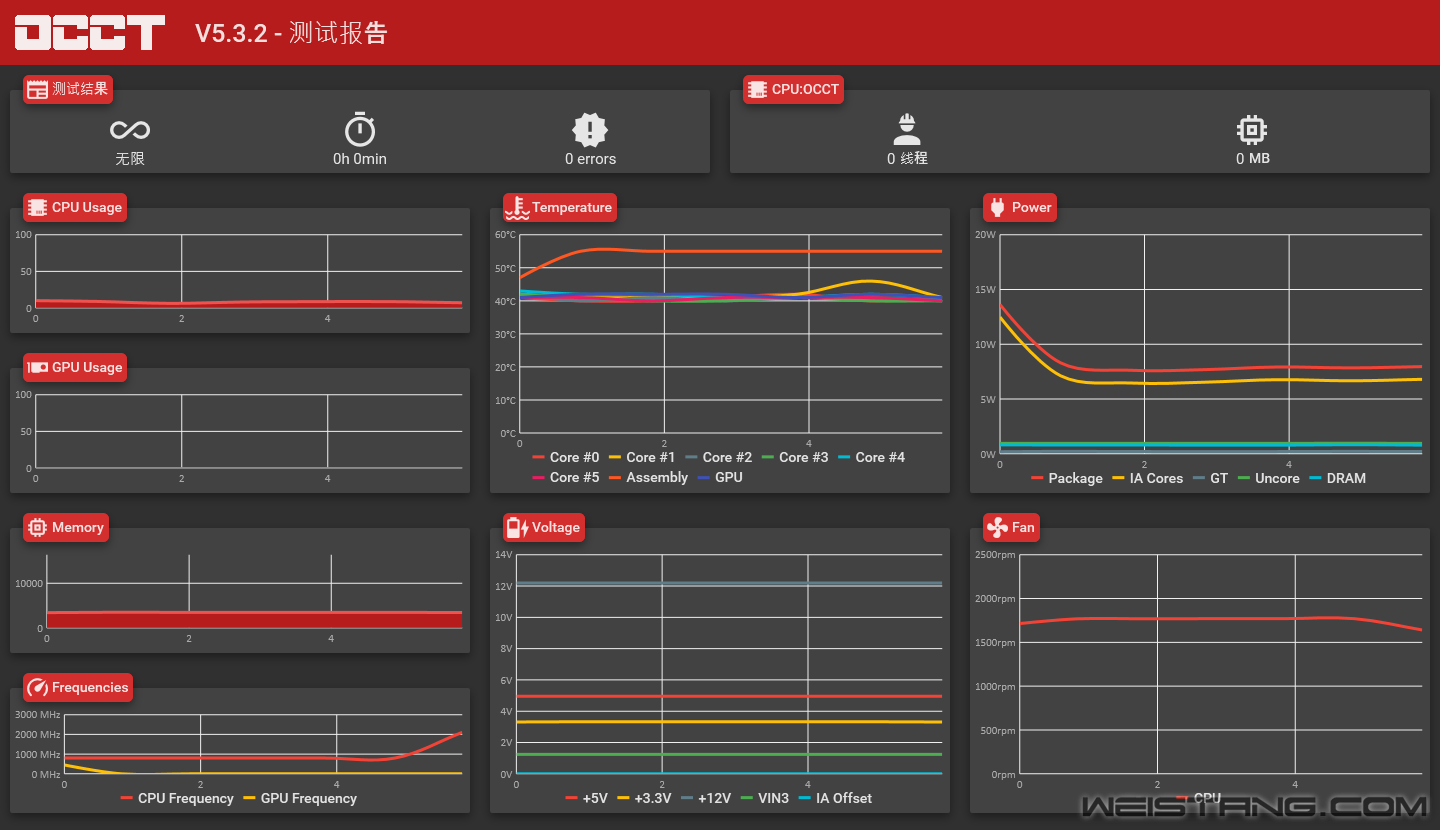Screen dimensions: 1440x830
Task: Click the 测试结果 section label
Action: click(80, 89)
